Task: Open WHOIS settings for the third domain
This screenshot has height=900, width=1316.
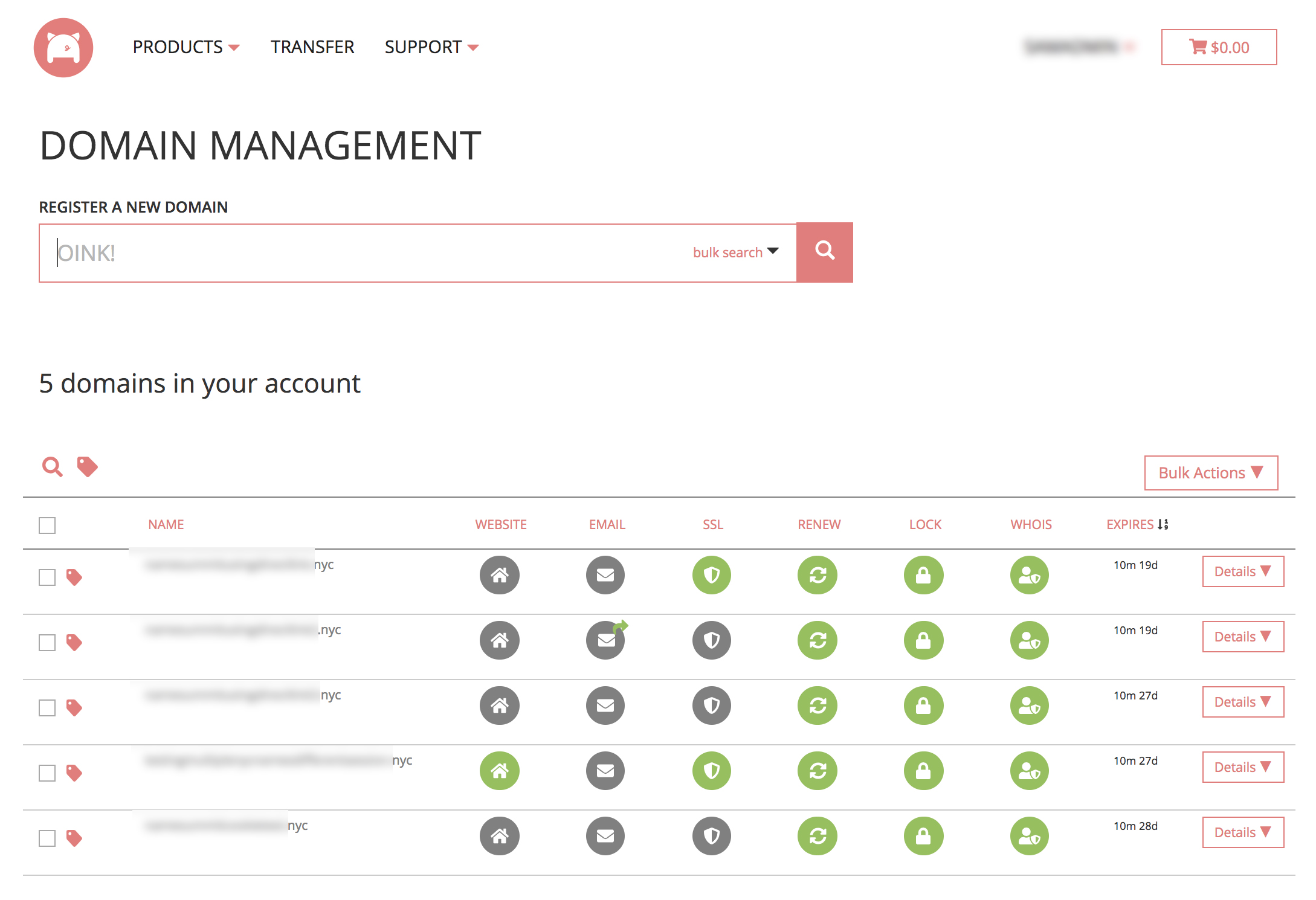Action: point(1029,706)
